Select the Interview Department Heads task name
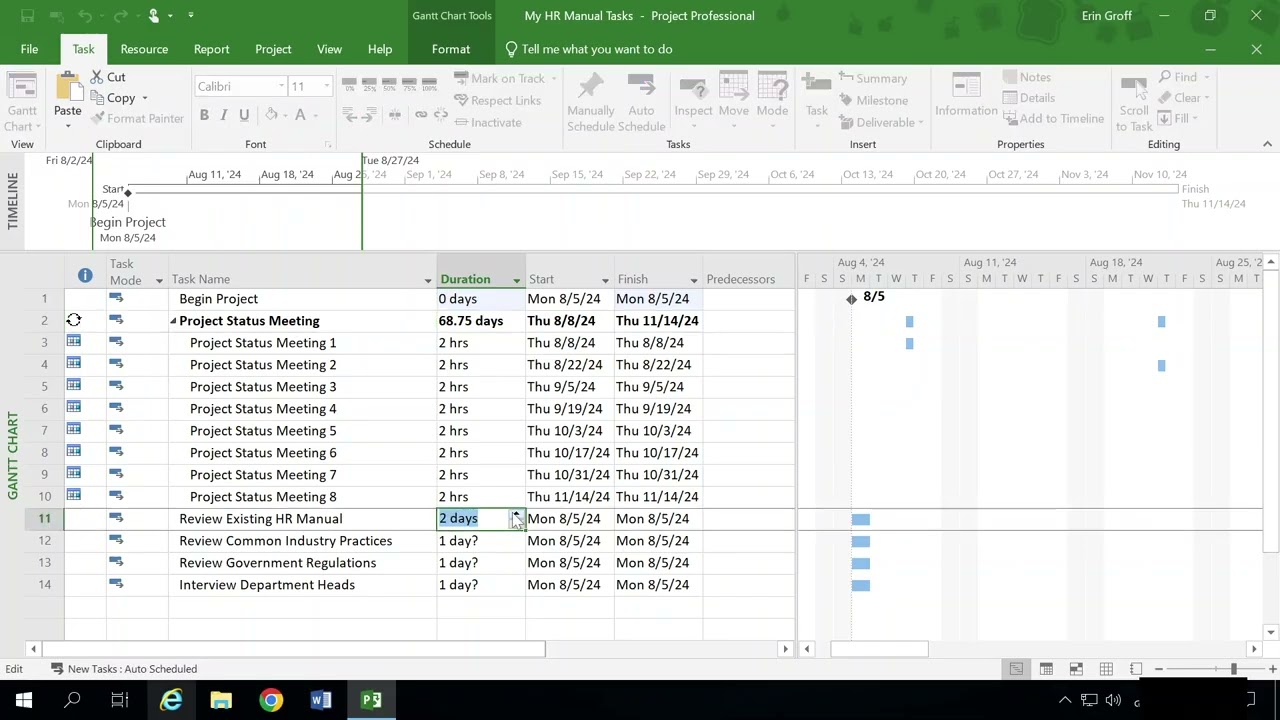The width and height of the screenshot is (1280, 720). pyautogui.click(x=267, y=585)
